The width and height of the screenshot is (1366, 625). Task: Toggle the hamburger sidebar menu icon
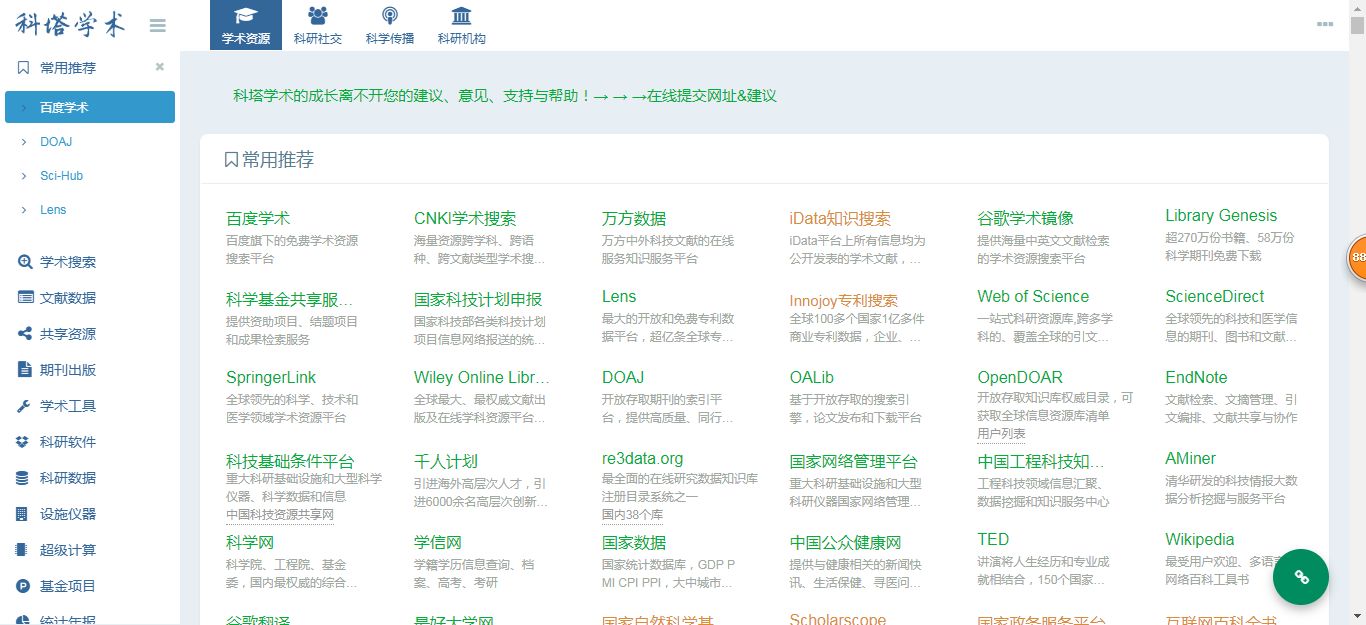click(157, 26)
